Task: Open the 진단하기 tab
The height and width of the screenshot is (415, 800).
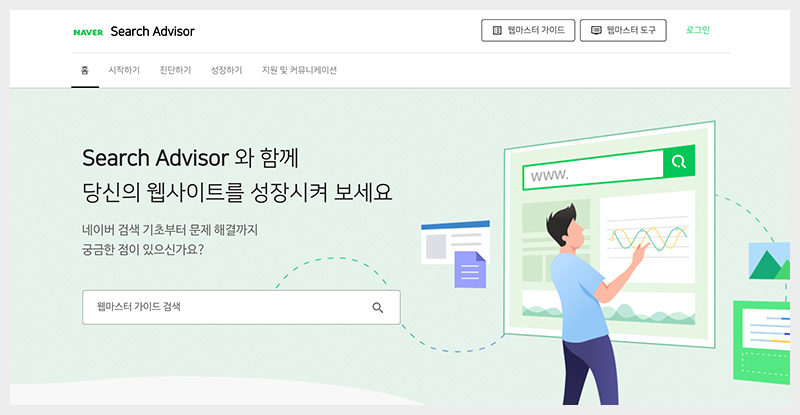Action: [175, 70]
